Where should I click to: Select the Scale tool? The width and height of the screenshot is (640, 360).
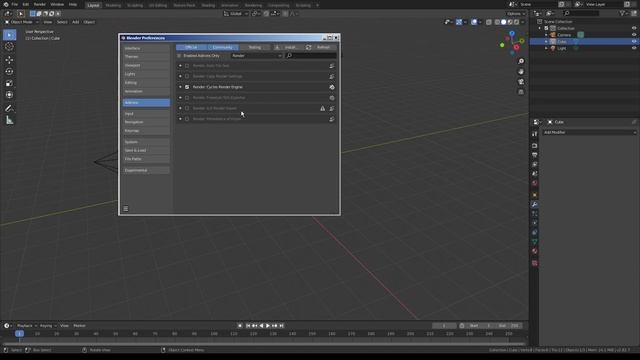click(x=9, y=83)
